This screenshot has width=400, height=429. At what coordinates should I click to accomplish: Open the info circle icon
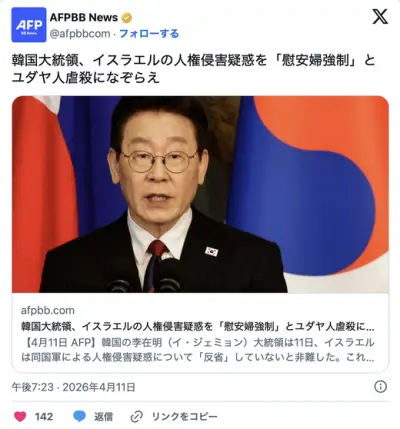(x=380, y=387)
